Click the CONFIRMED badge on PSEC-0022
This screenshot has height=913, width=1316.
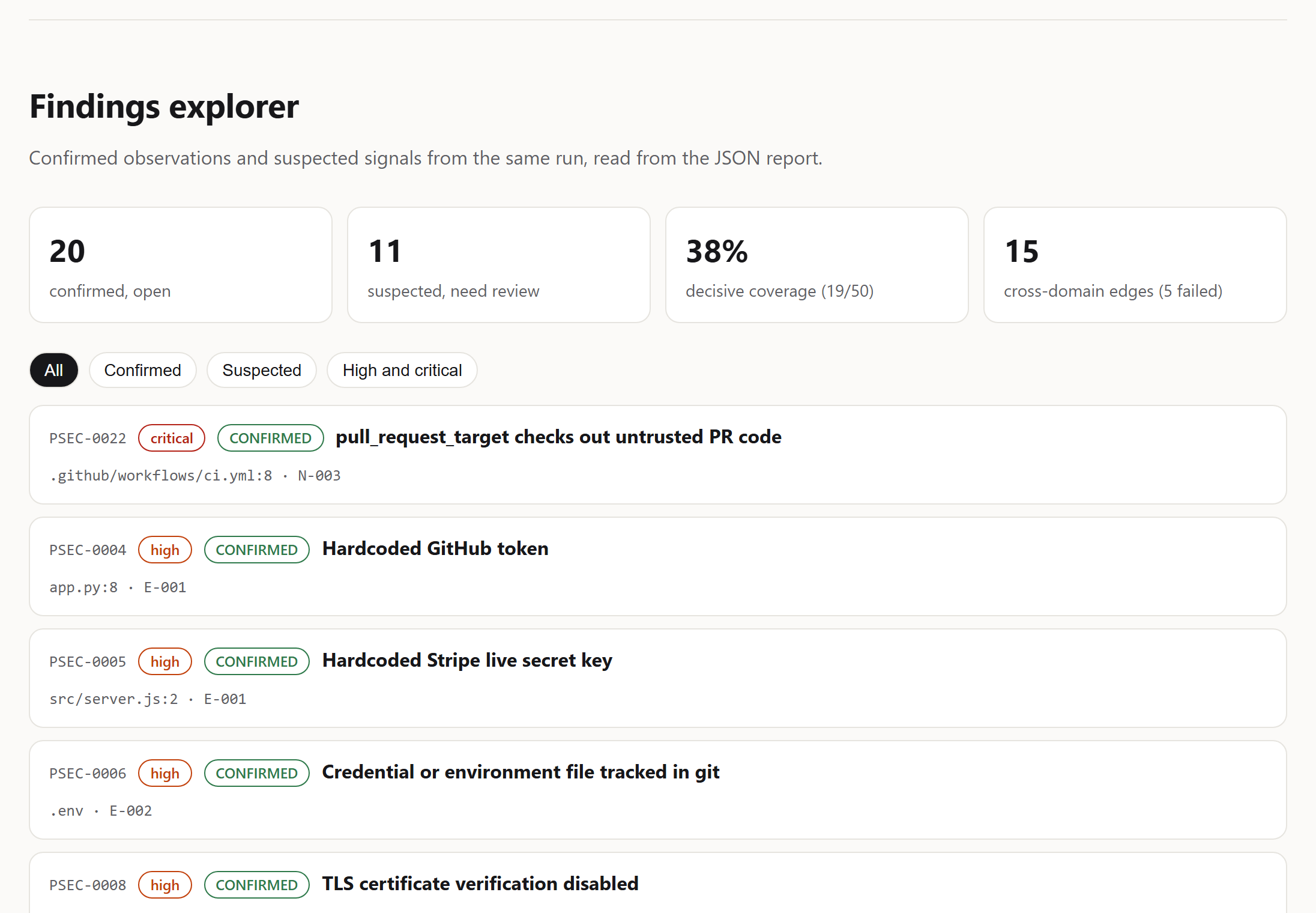[x=270, y=438]
